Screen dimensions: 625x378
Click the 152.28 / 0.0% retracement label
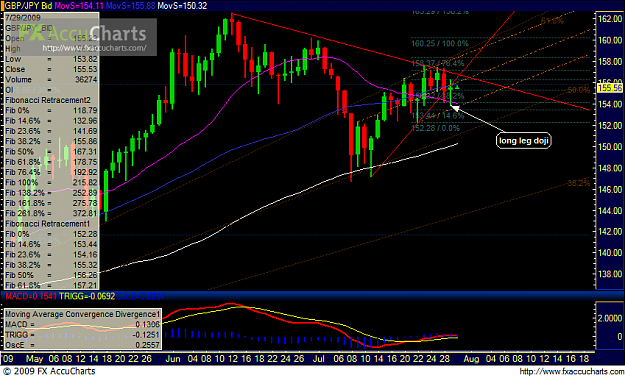[436, 128]
